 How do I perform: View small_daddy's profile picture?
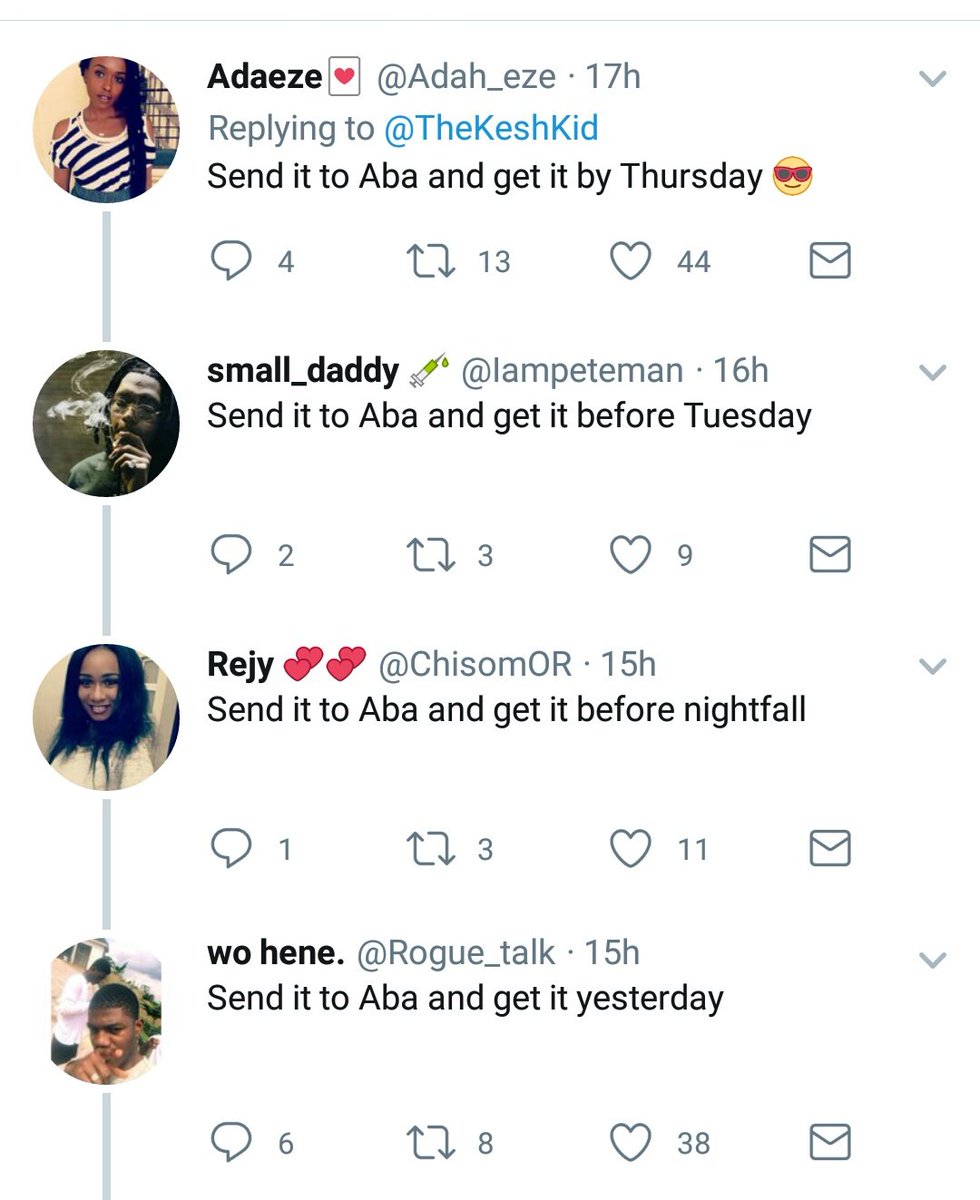106,423
